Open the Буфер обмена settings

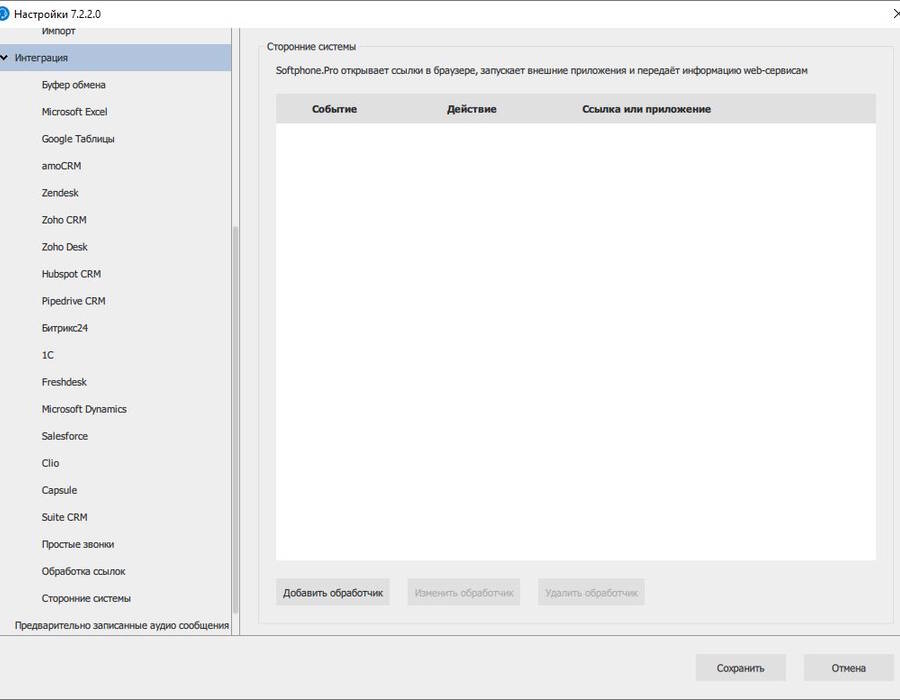73,85
